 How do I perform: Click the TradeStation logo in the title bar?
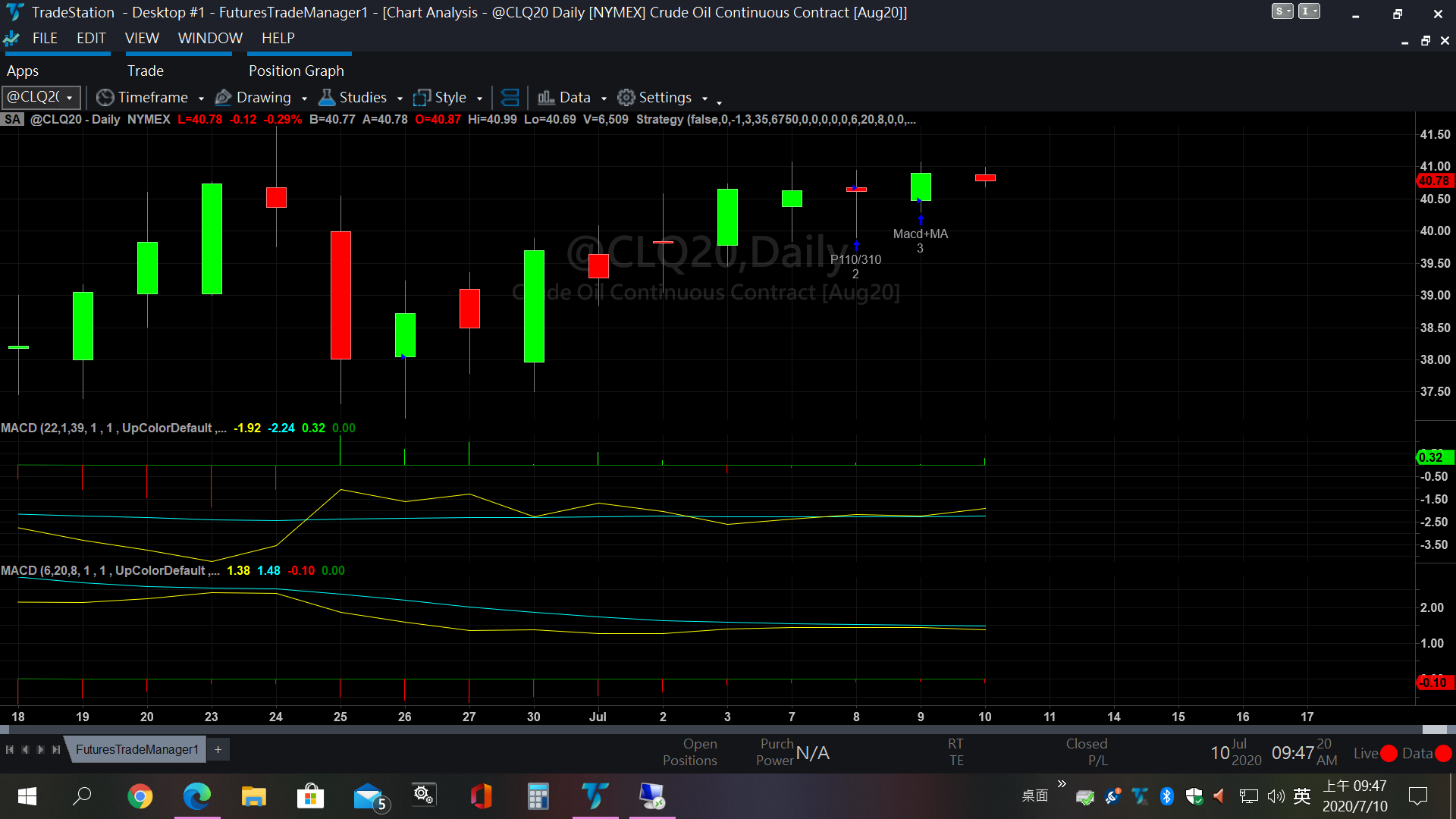14,12
